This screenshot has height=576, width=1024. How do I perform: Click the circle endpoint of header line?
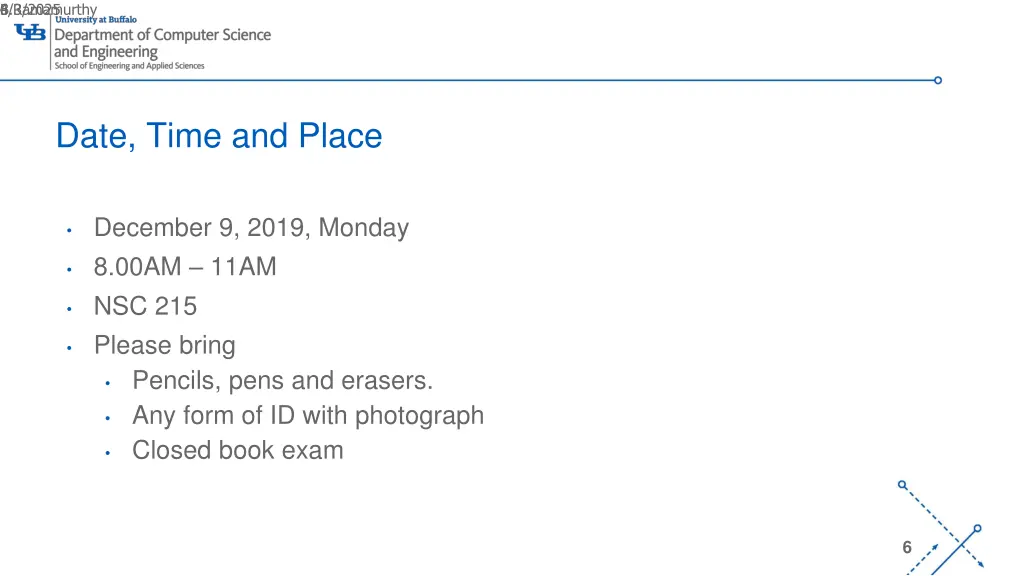click(x=938, y=80)
